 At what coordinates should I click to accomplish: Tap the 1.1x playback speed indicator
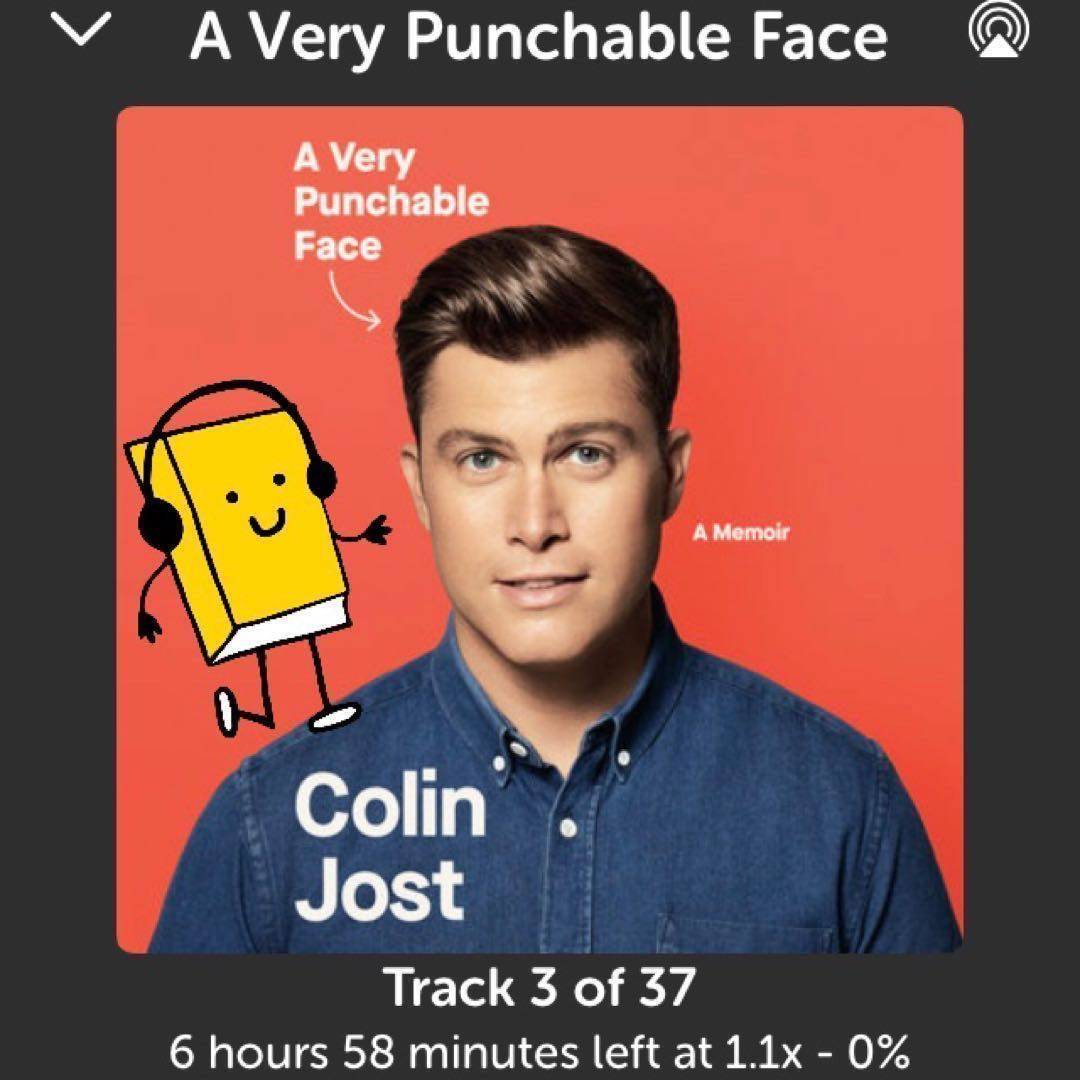click(x=762, y=1052)
